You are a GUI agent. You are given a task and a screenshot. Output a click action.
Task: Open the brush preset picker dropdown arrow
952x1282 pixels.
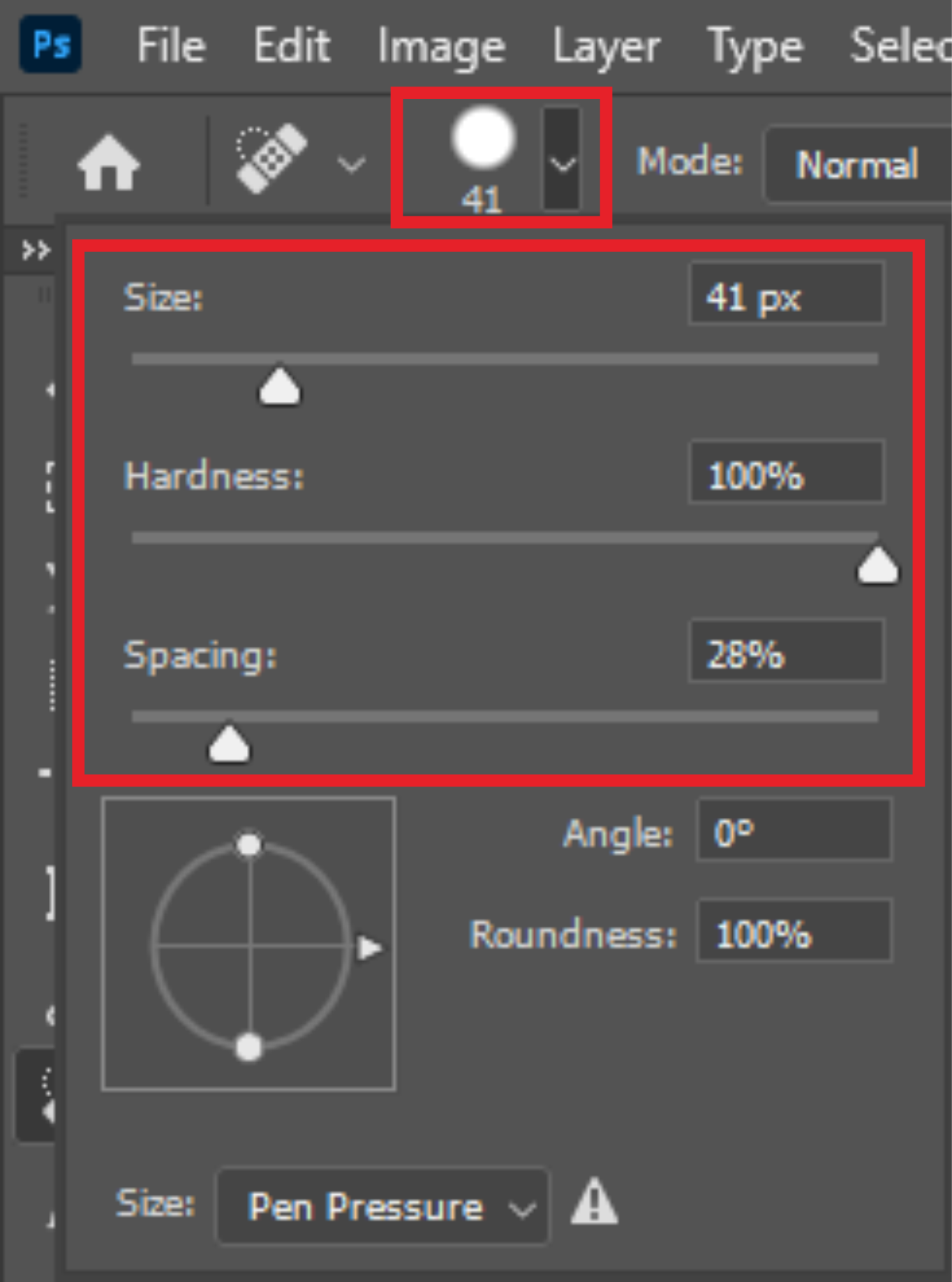[562, 159]
